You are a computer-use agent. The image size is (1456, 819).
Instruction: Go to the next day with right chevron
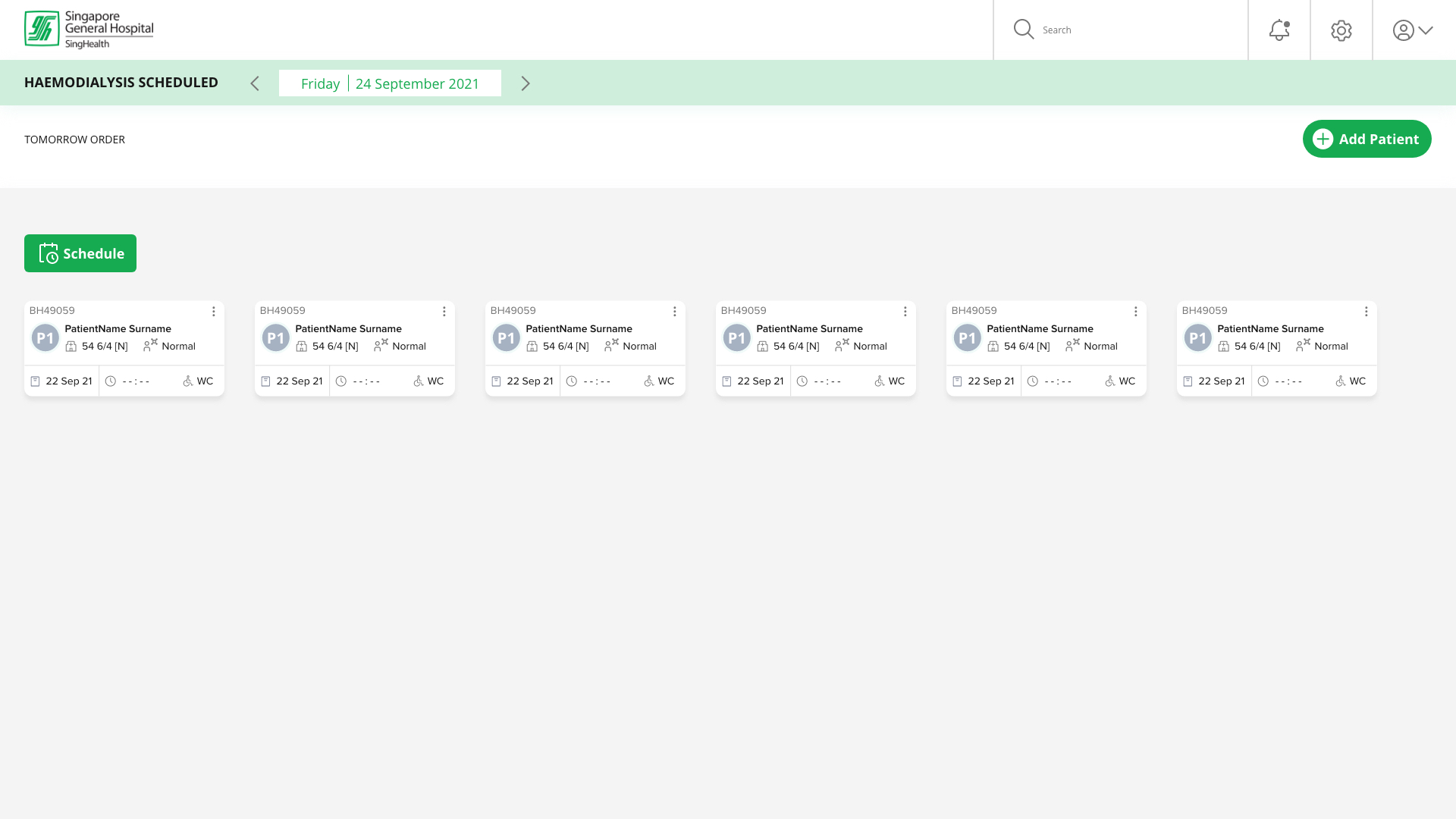pos(526,83)
